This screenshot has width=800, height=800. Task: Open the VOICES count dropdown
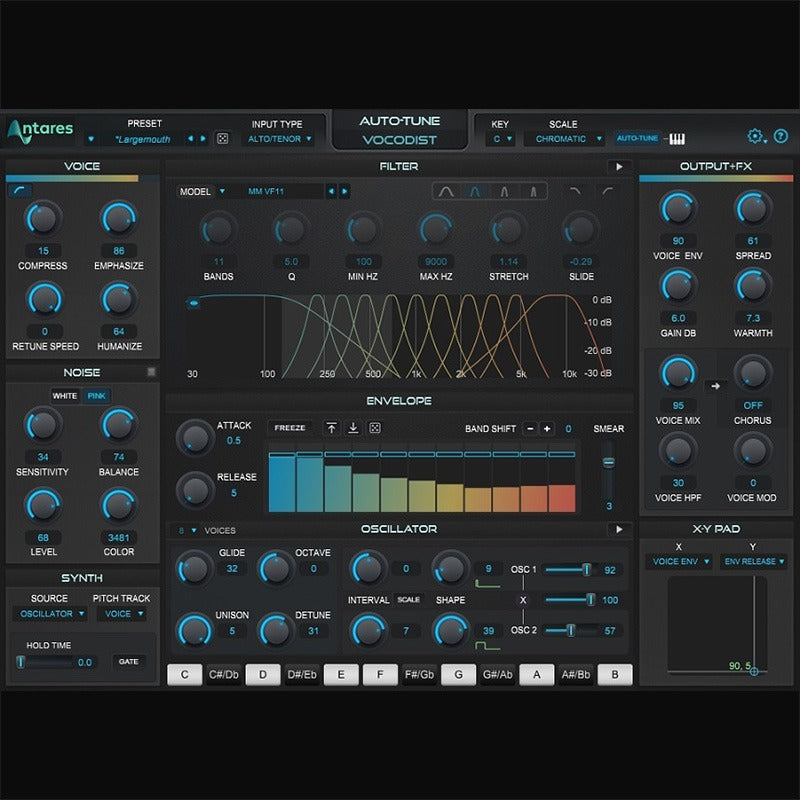[188, 531]
